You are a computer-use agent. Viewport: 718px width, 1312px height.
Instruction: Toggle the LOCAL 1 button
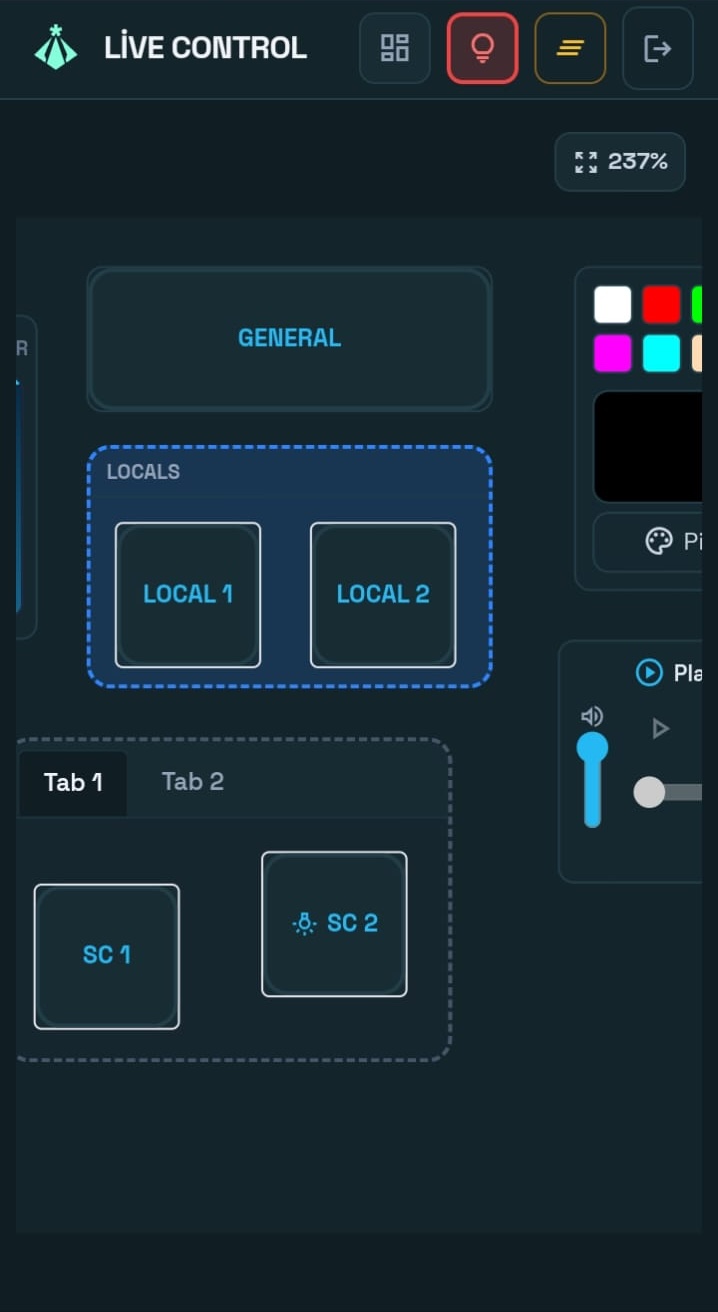(x=188, y=594)
